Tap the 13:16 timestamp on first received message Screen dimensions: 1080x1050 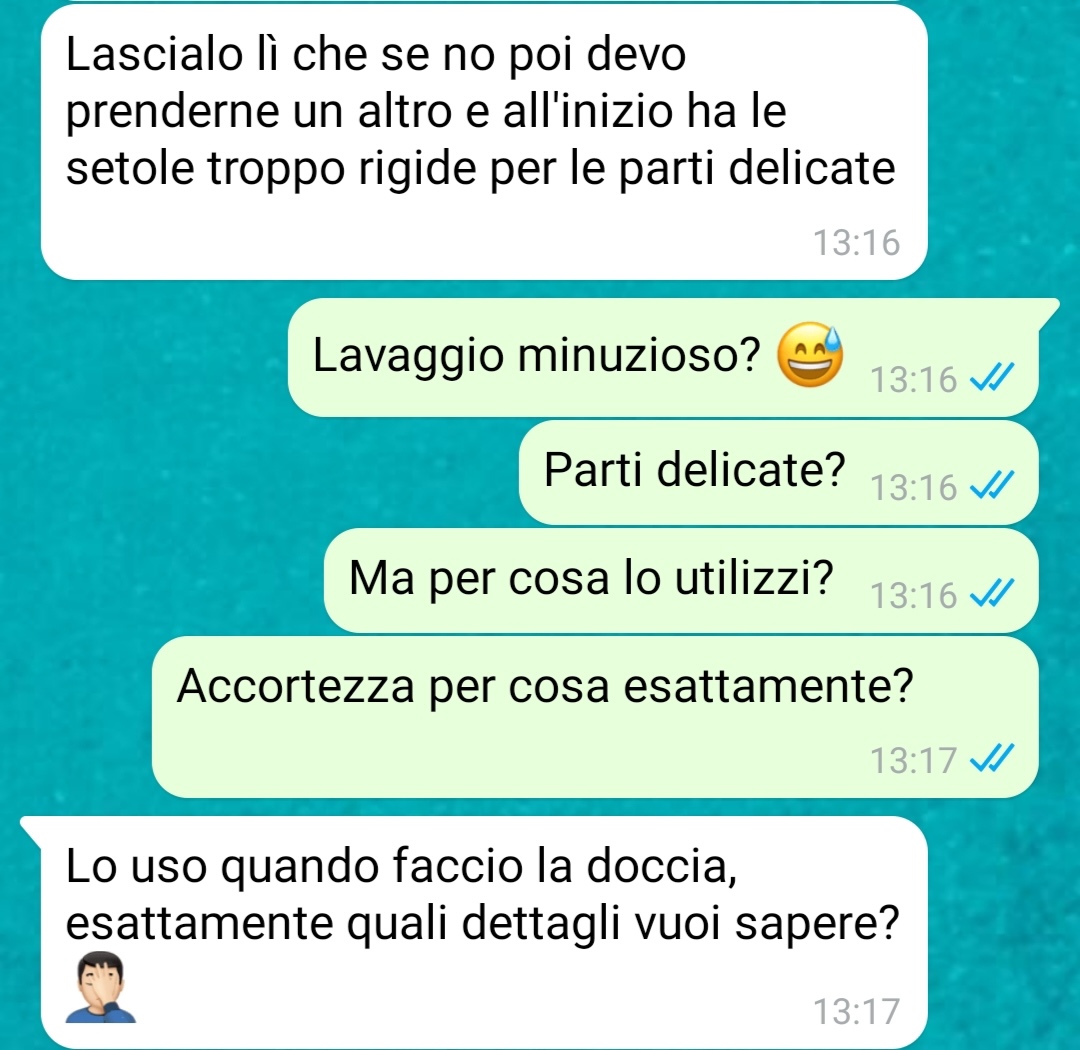coord(856,243)
